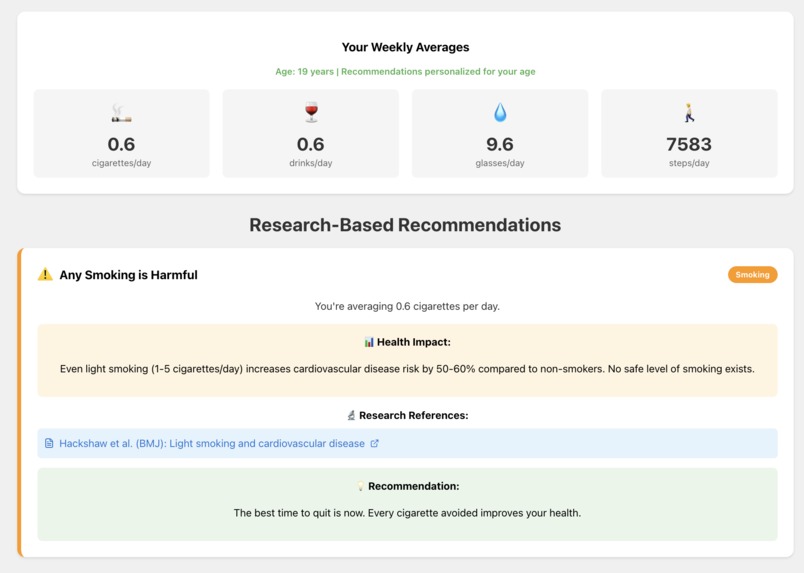
Task: Click the bar chart icon next to Health Impact
Action: click(x=369, y=342)
